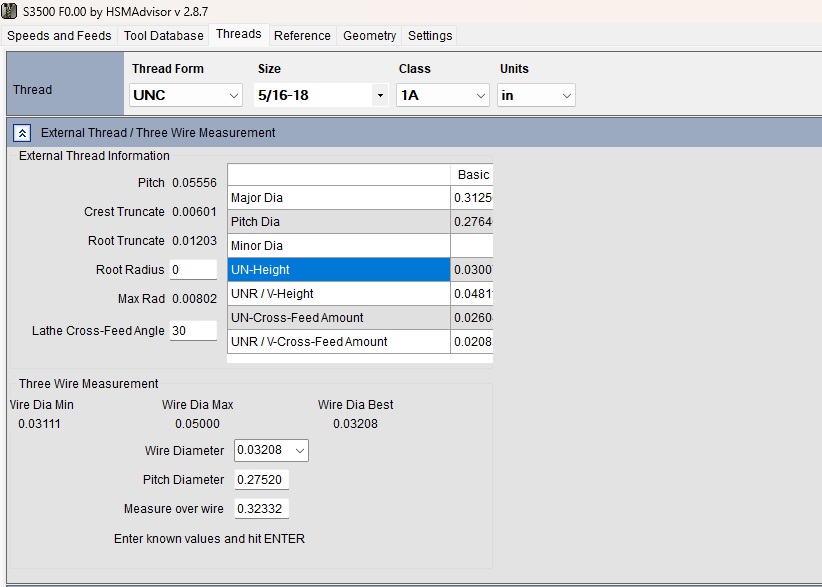Image resolution: width=822 pixels, height=587 pixels.
Task: Select the UNR / V-Height row
Action: click(x=339, y=294)
